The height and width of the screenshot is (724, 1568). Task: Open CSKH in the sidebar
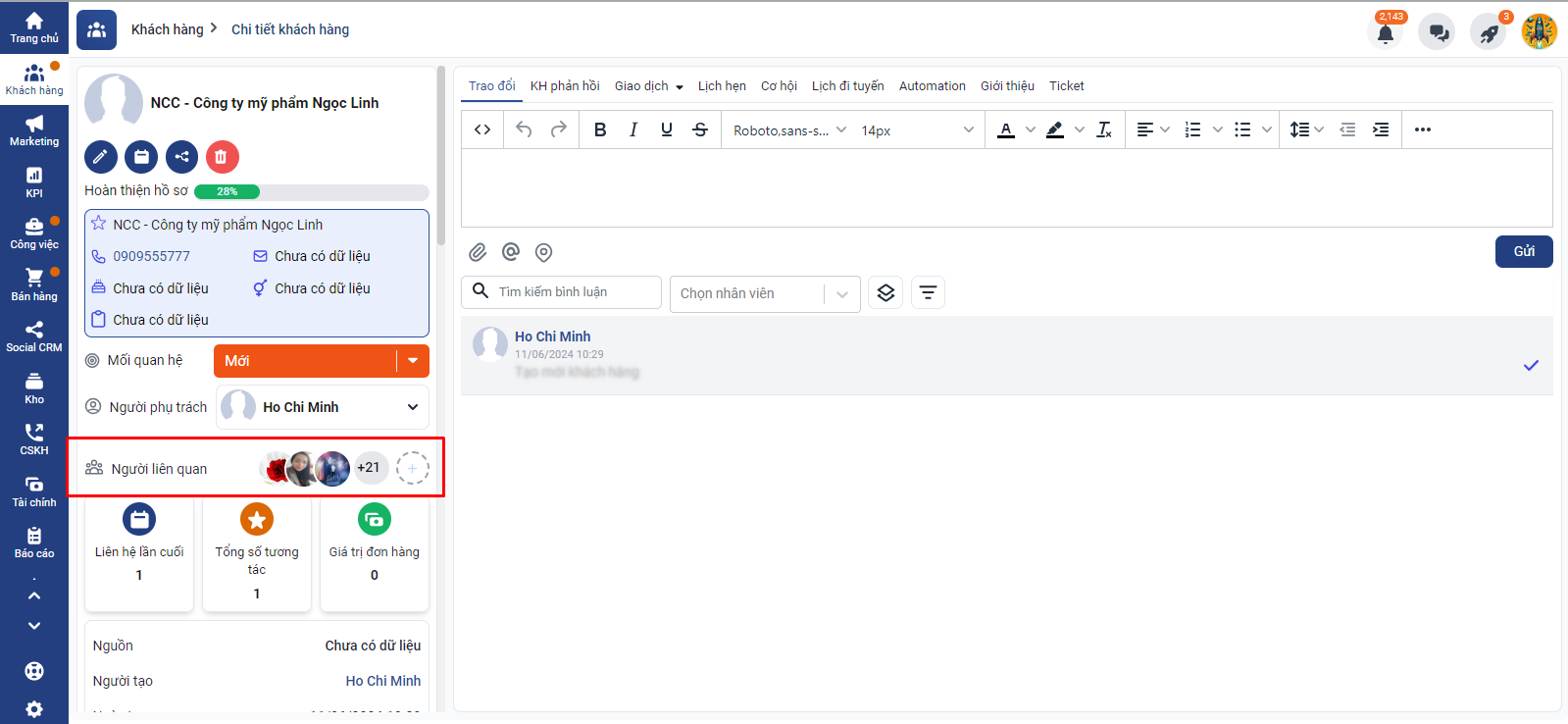pyautogui.click(x=34, y=440)
